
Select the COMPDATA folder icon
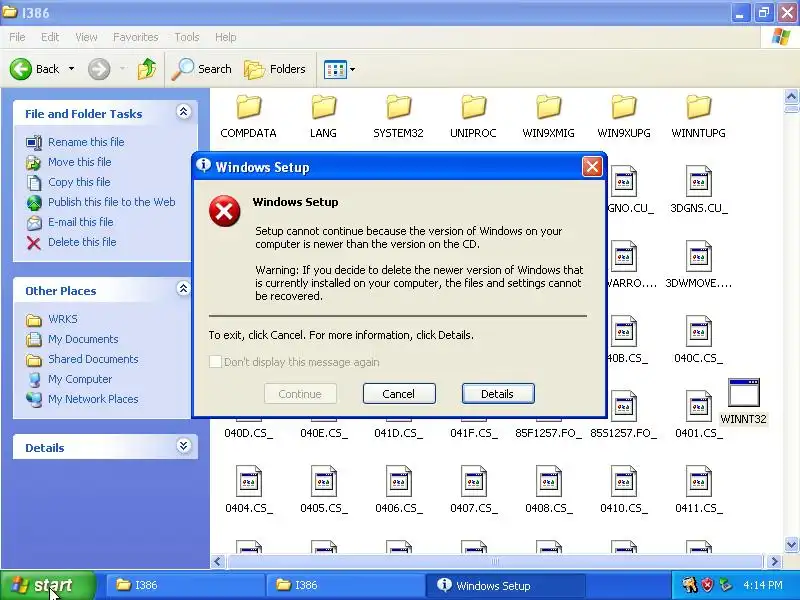248,107
